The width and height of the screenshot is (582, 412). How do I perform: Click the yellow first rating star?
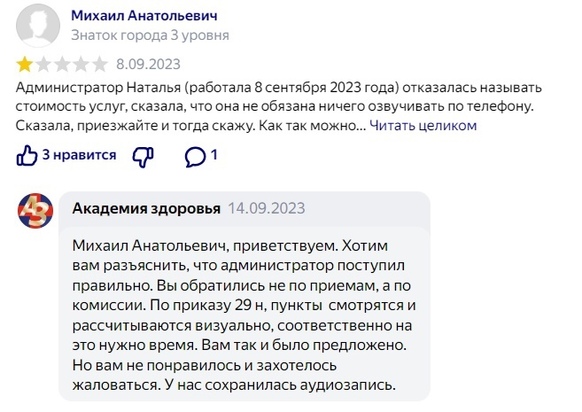point(24,64)
